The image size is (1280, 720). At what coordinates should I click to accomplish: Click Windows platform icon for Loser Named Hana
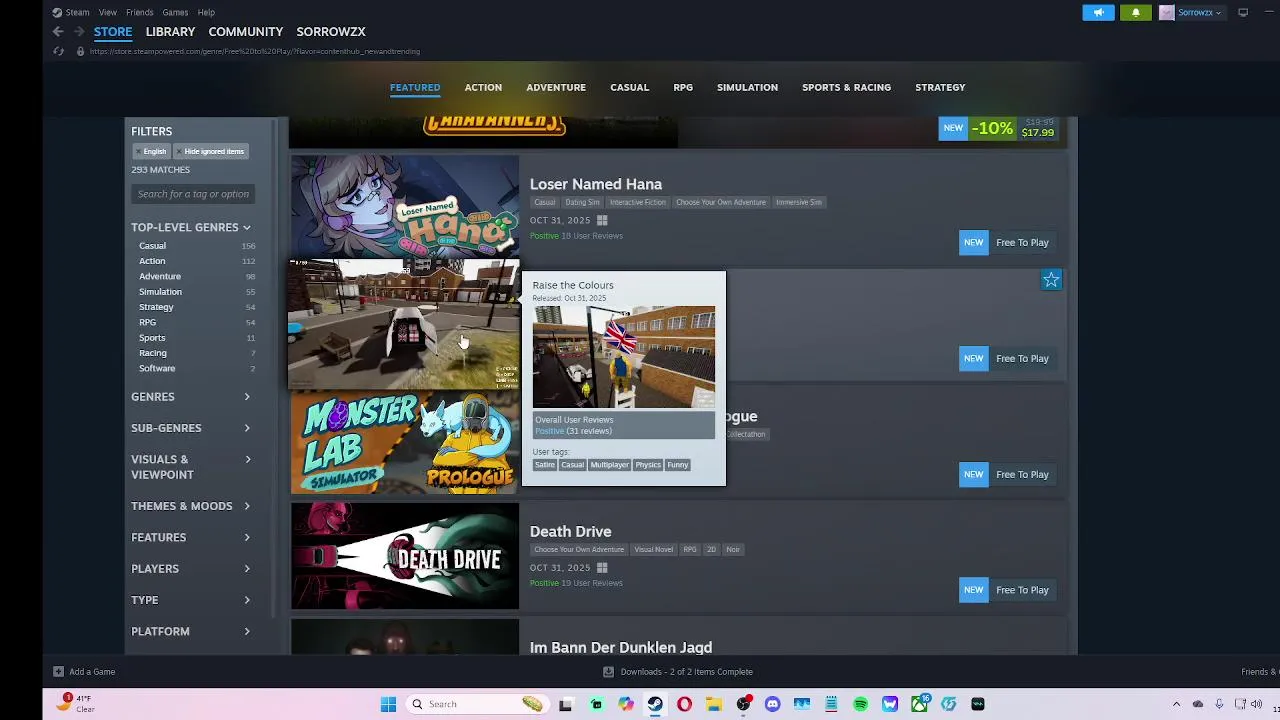coord(602,220)
